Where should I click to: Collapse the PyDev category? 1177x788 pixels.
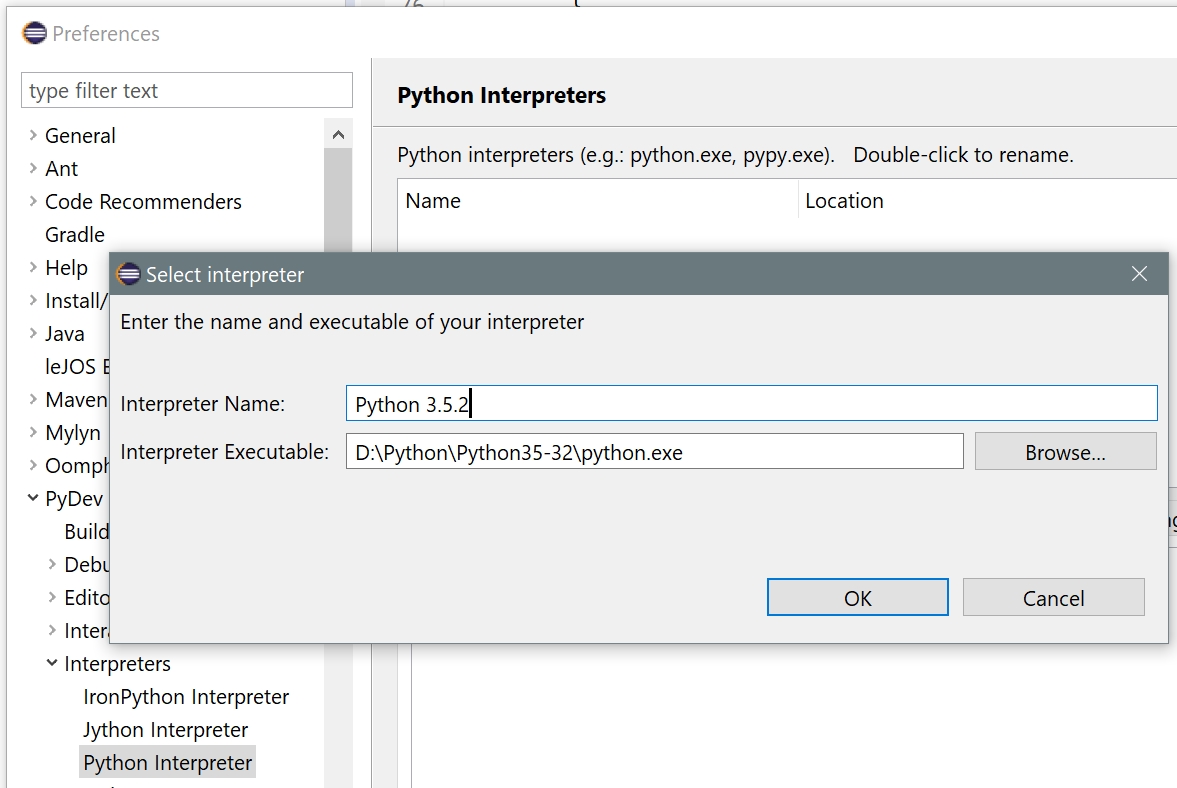click(x=32, y=498)
